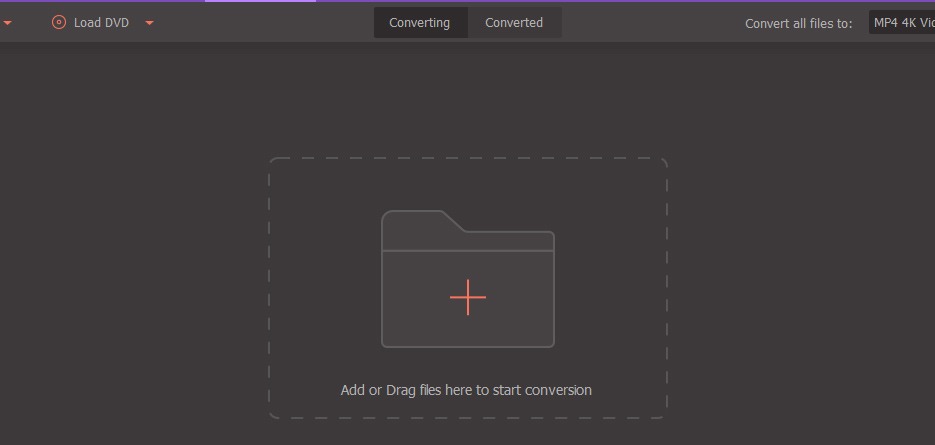Click the dashed drop zone's top border
The image size is (935, 445).
(x=468, y=158)
